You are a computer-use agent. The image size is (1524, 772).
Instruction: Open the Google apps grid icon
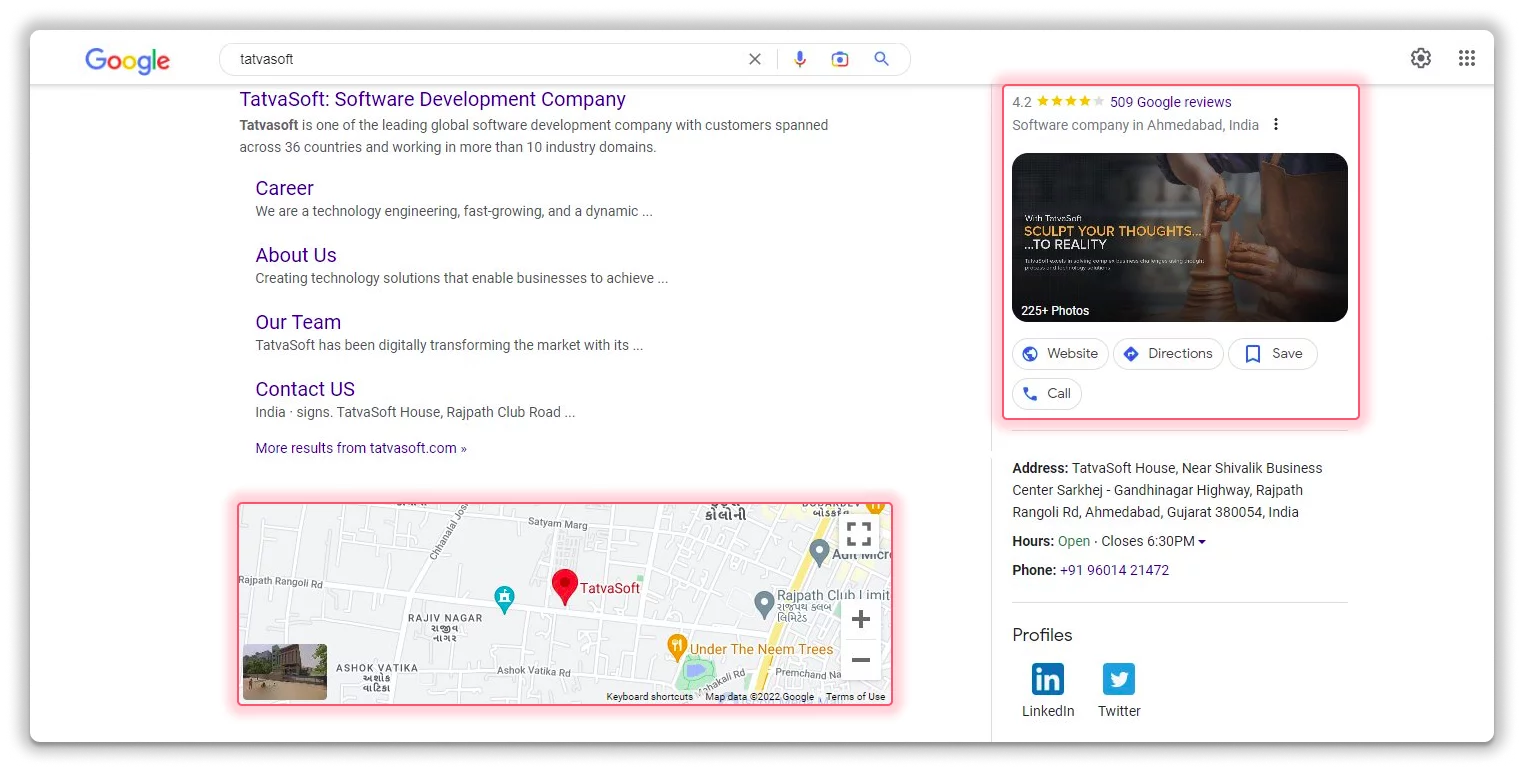pyautogui.click(x=1467, y=58)
